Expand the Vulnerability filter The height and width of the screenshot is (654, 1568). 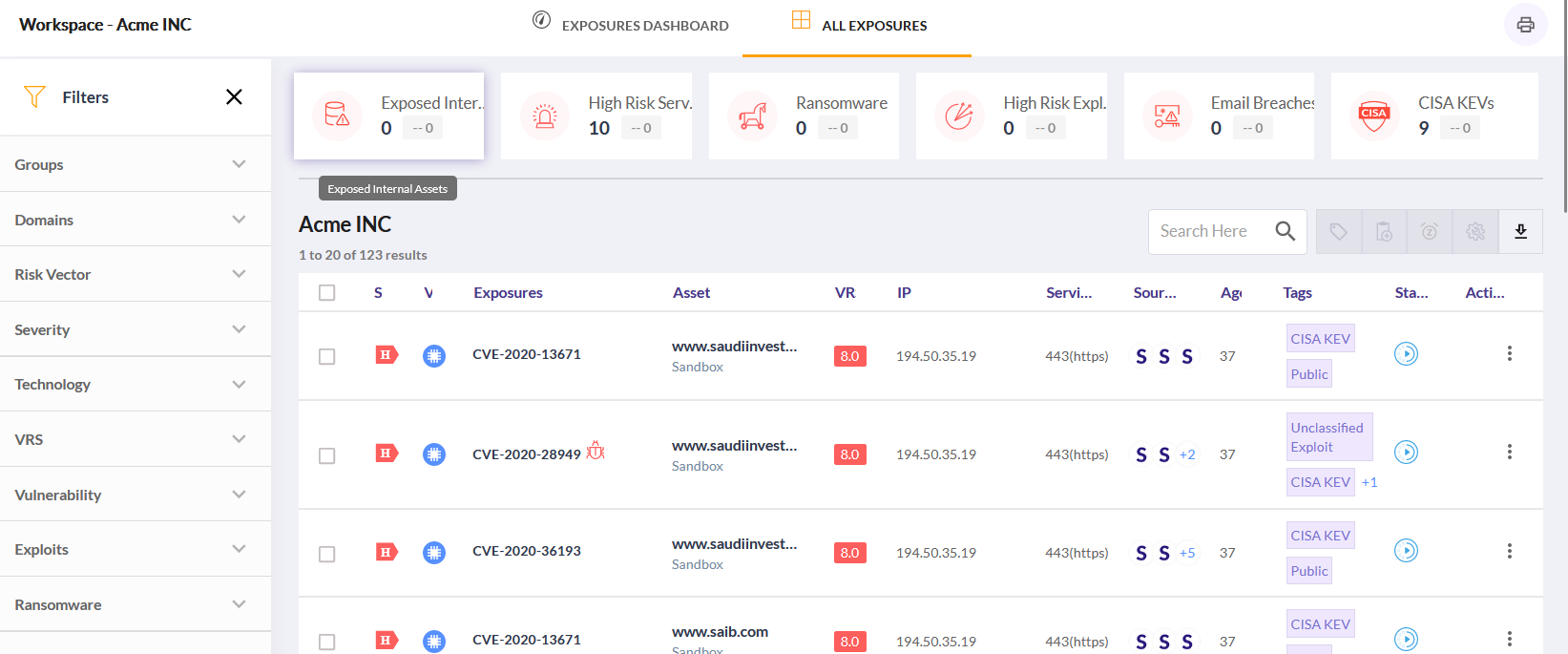(136, 495)
